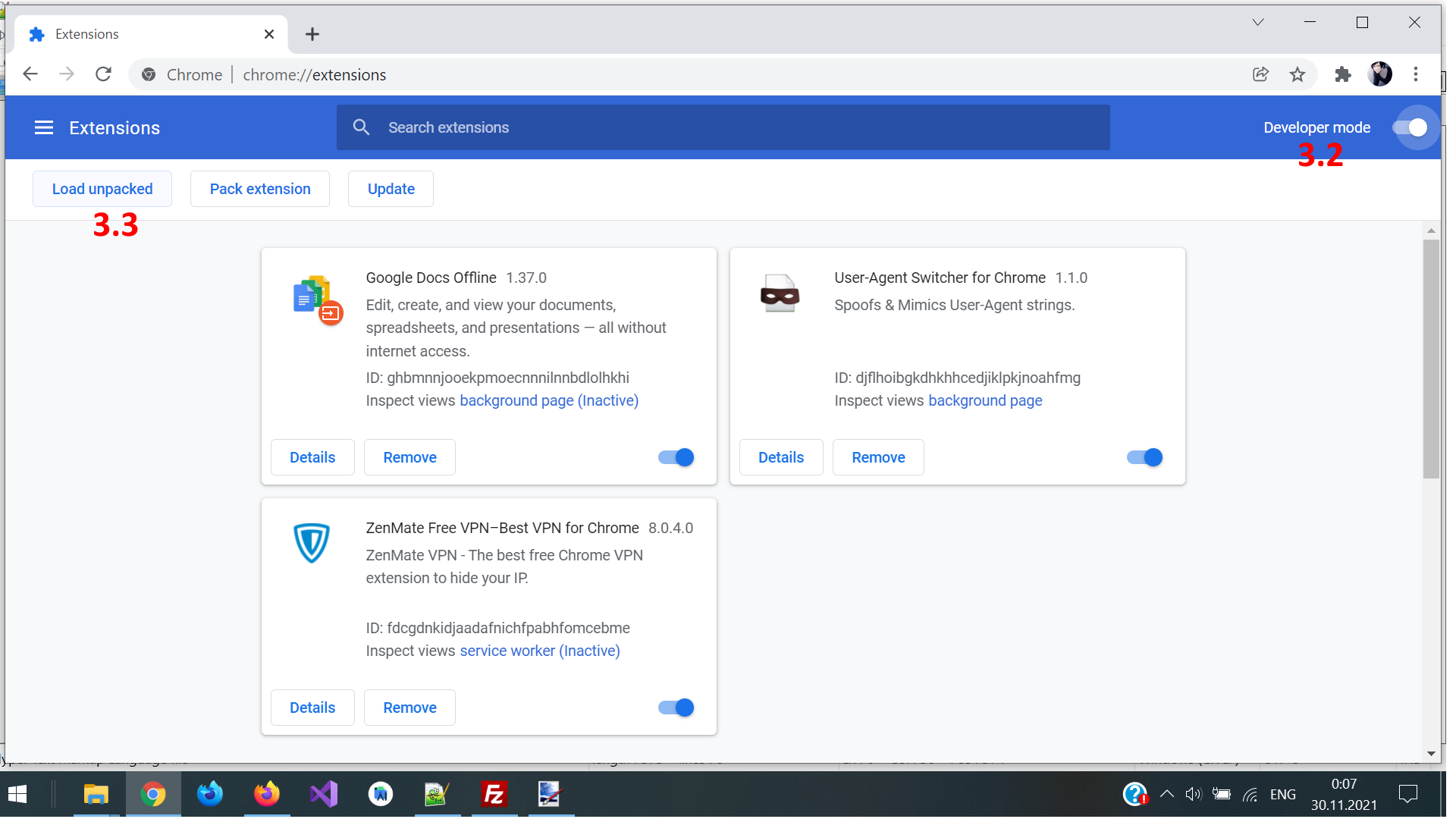Viewport: 1456px width, 819px height.
Task: Click the scrollbar down arrow
Action: click(1431, 753)
